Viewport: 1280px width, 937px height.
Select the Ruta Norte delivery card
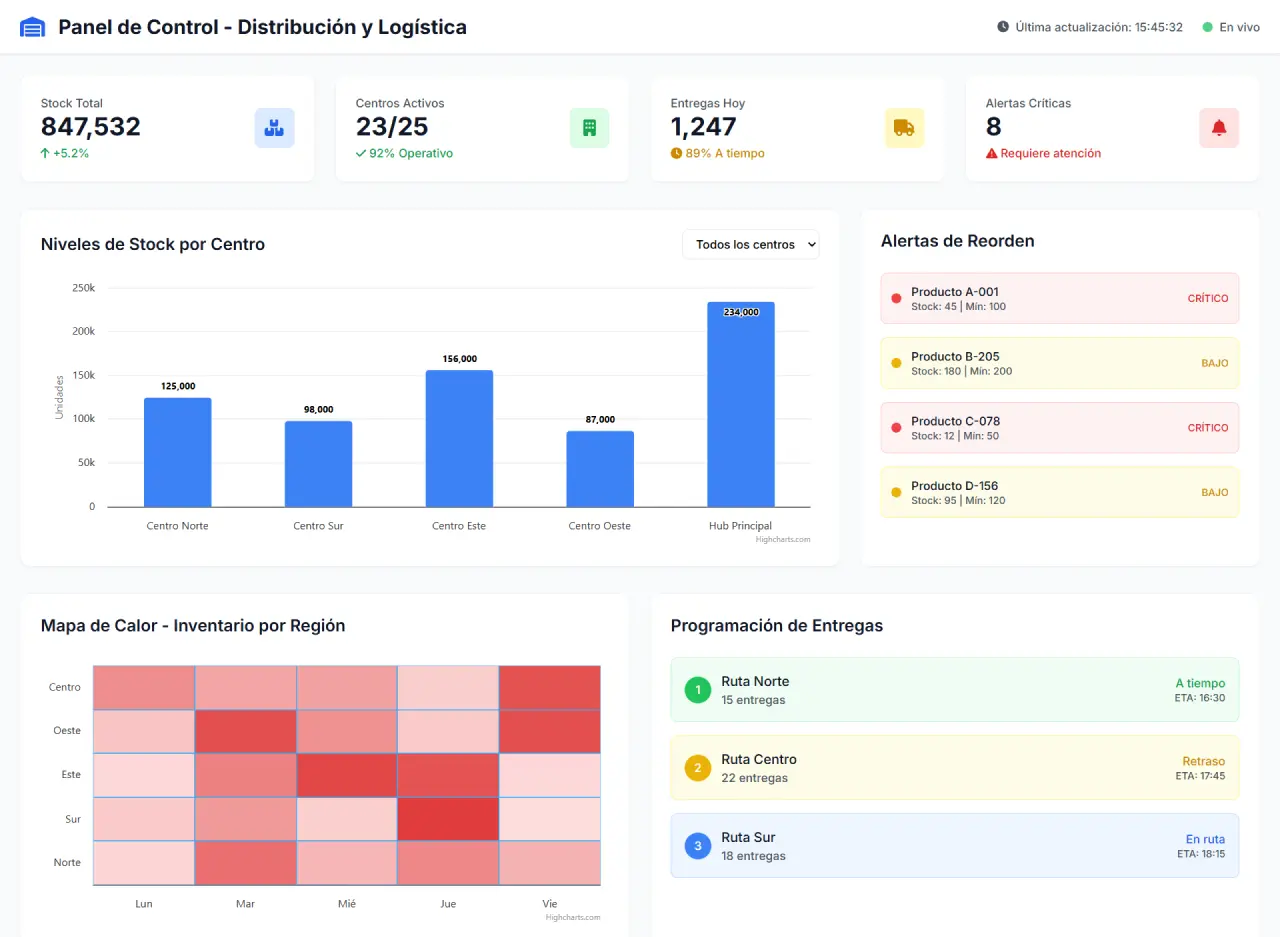[955, 690]
